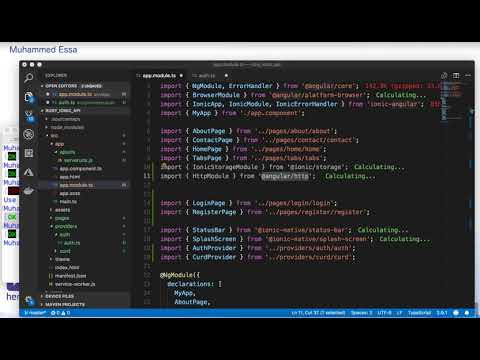Open the Azure view icon

point(29,172)
